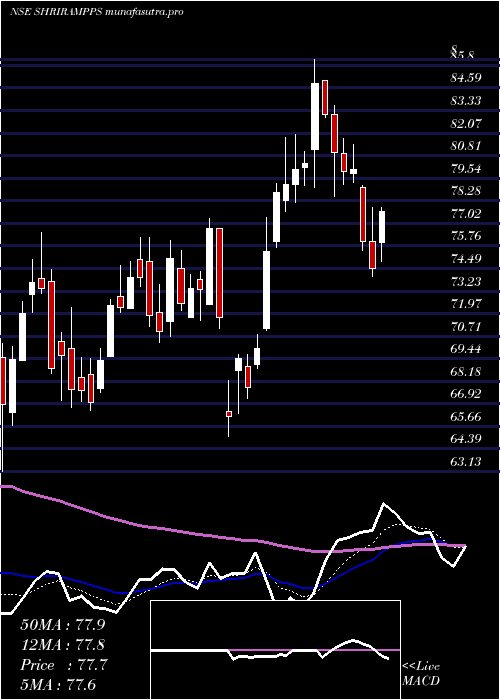Click the NSE SHRIRAMPPS munafasutra.pro title text

coord(96,12)
